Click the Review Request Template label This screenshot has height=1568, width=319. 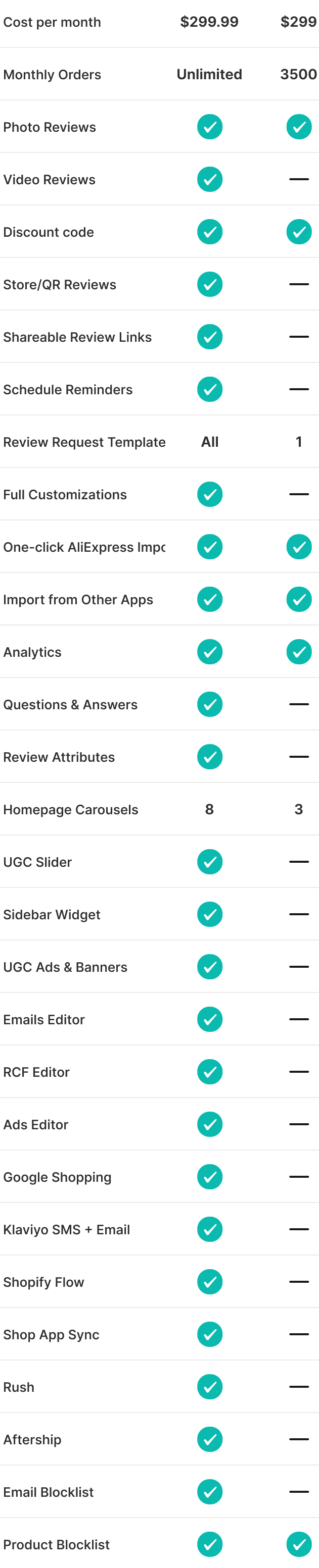[84, 443]
